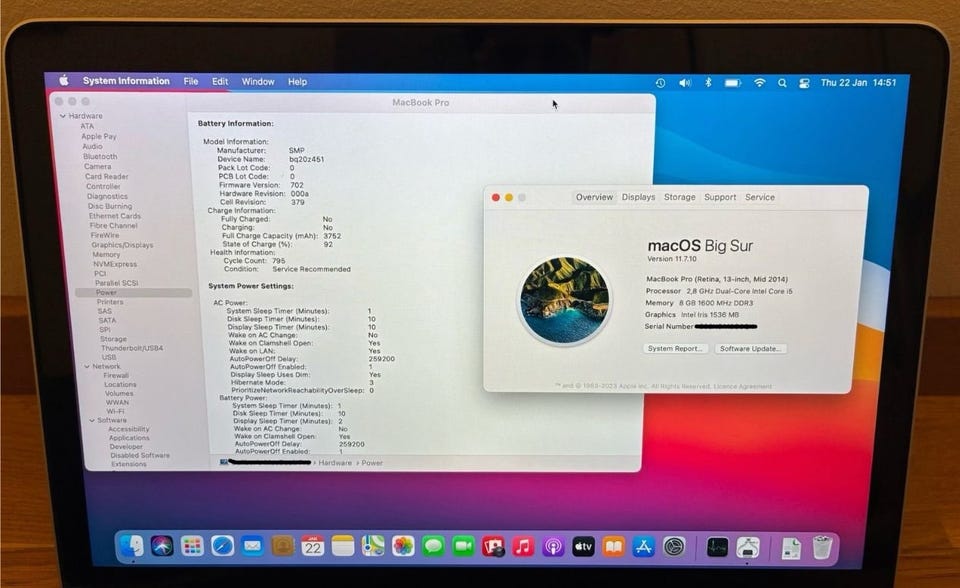Open Maps from the dock

[373, 546]
